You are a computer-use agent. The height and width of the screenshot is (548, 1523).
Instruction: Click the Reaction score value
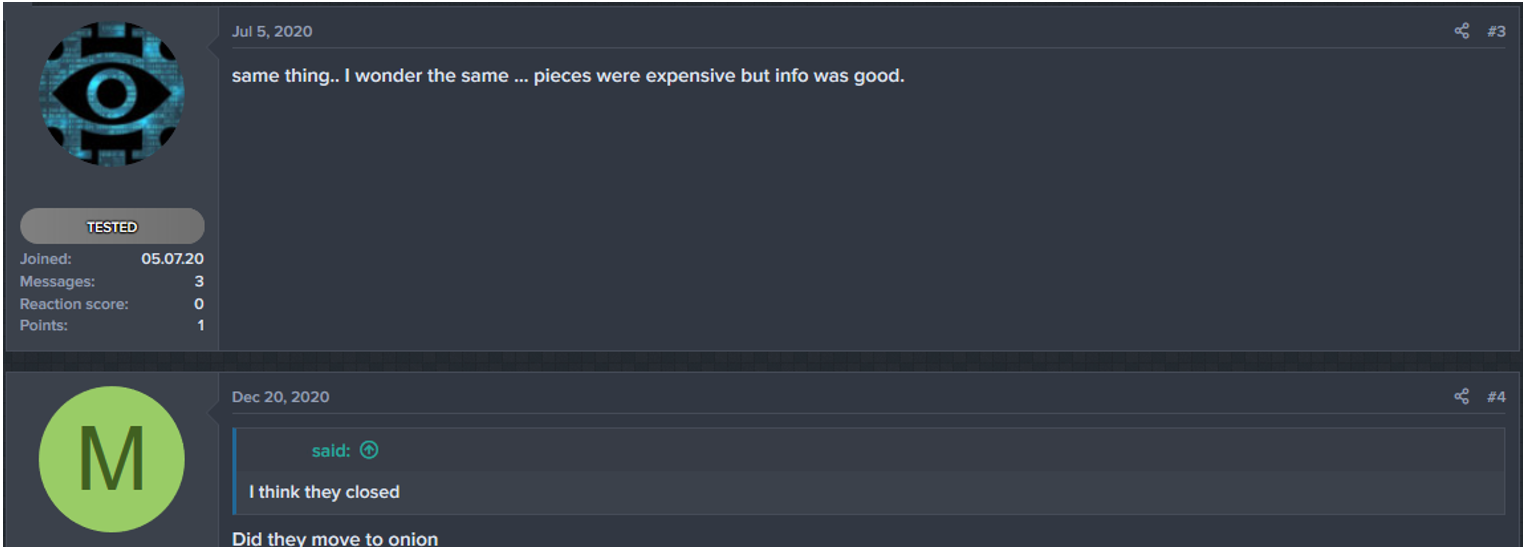tap(199, 304)
